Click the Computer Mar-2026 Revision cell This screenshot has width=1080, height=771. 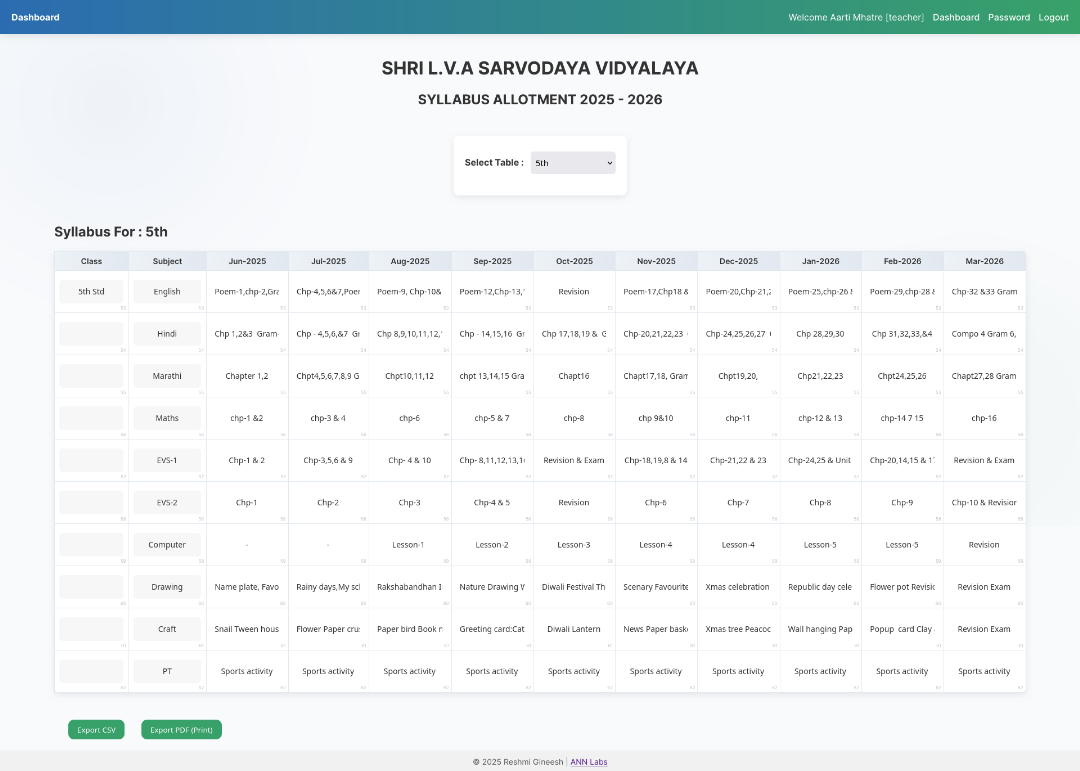click(984, 545)
